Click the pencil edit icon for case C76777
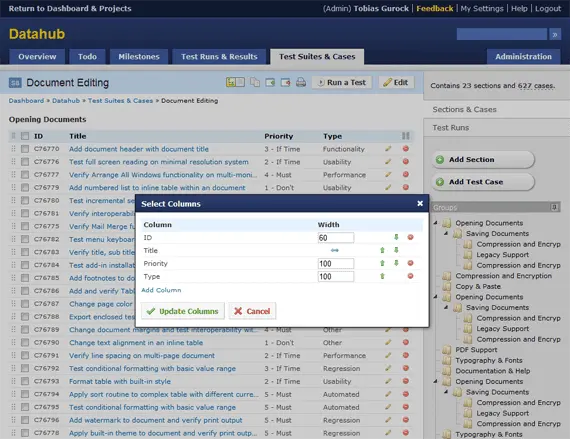The height and width of the screenshot is (439, 570). coord(388,174)
